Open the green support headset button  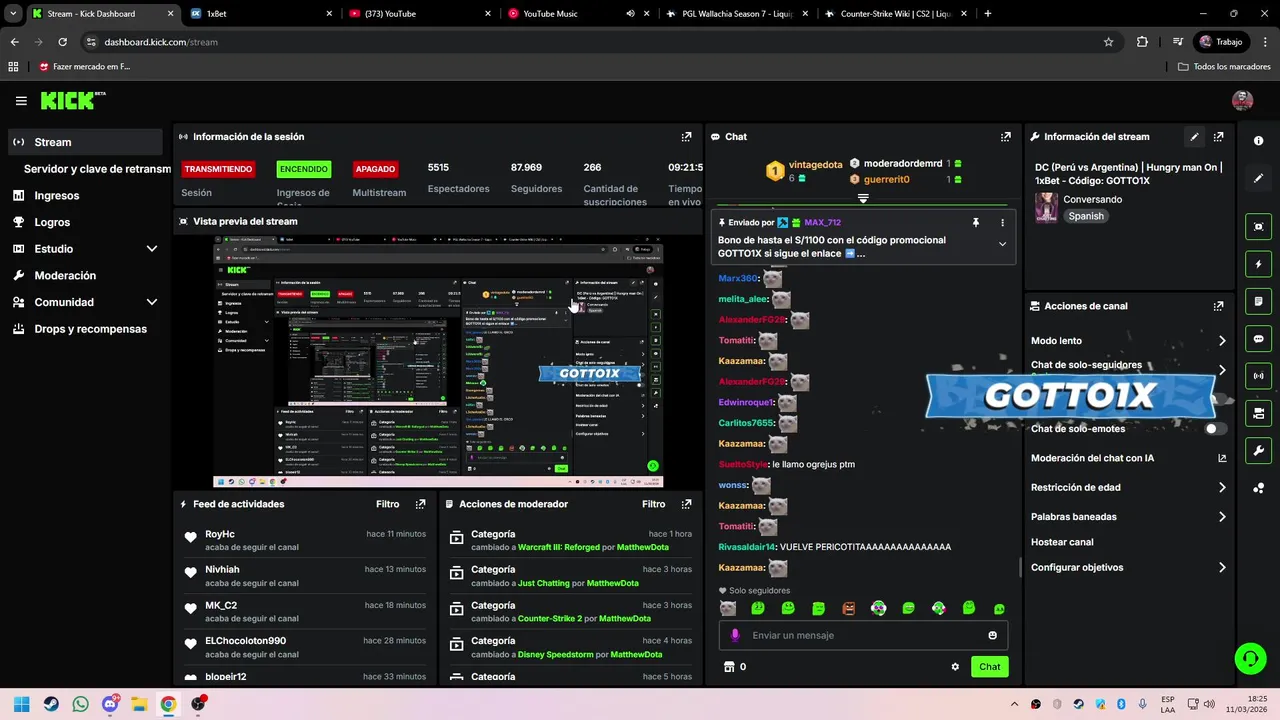pos(1250,658)
